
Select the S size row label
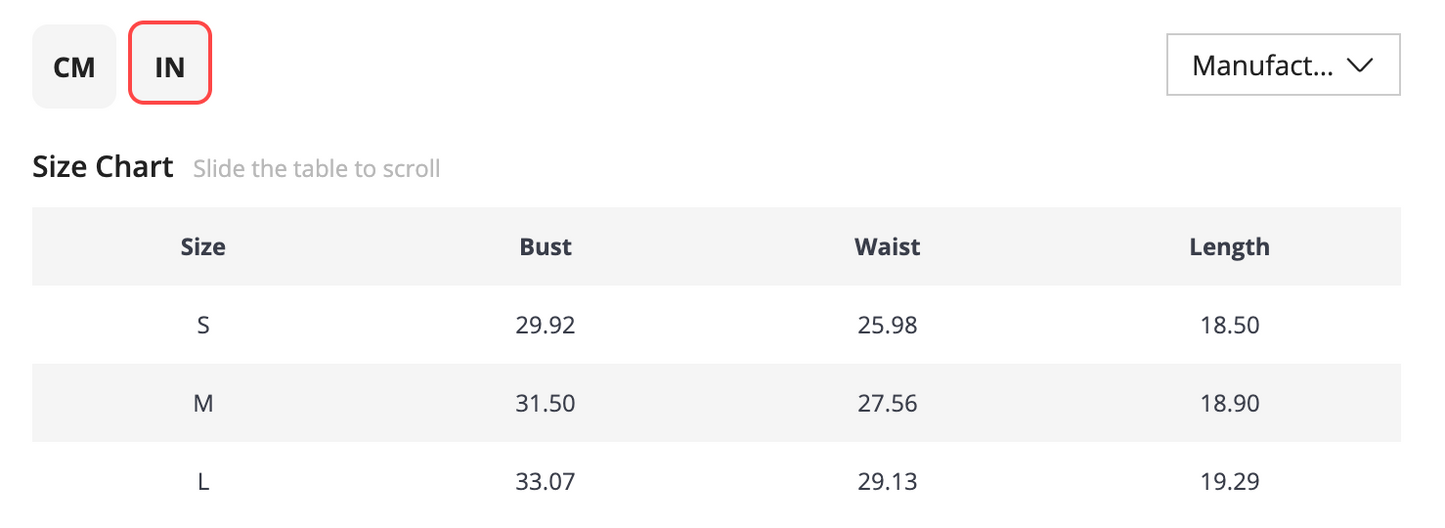(x=203, y=325)
